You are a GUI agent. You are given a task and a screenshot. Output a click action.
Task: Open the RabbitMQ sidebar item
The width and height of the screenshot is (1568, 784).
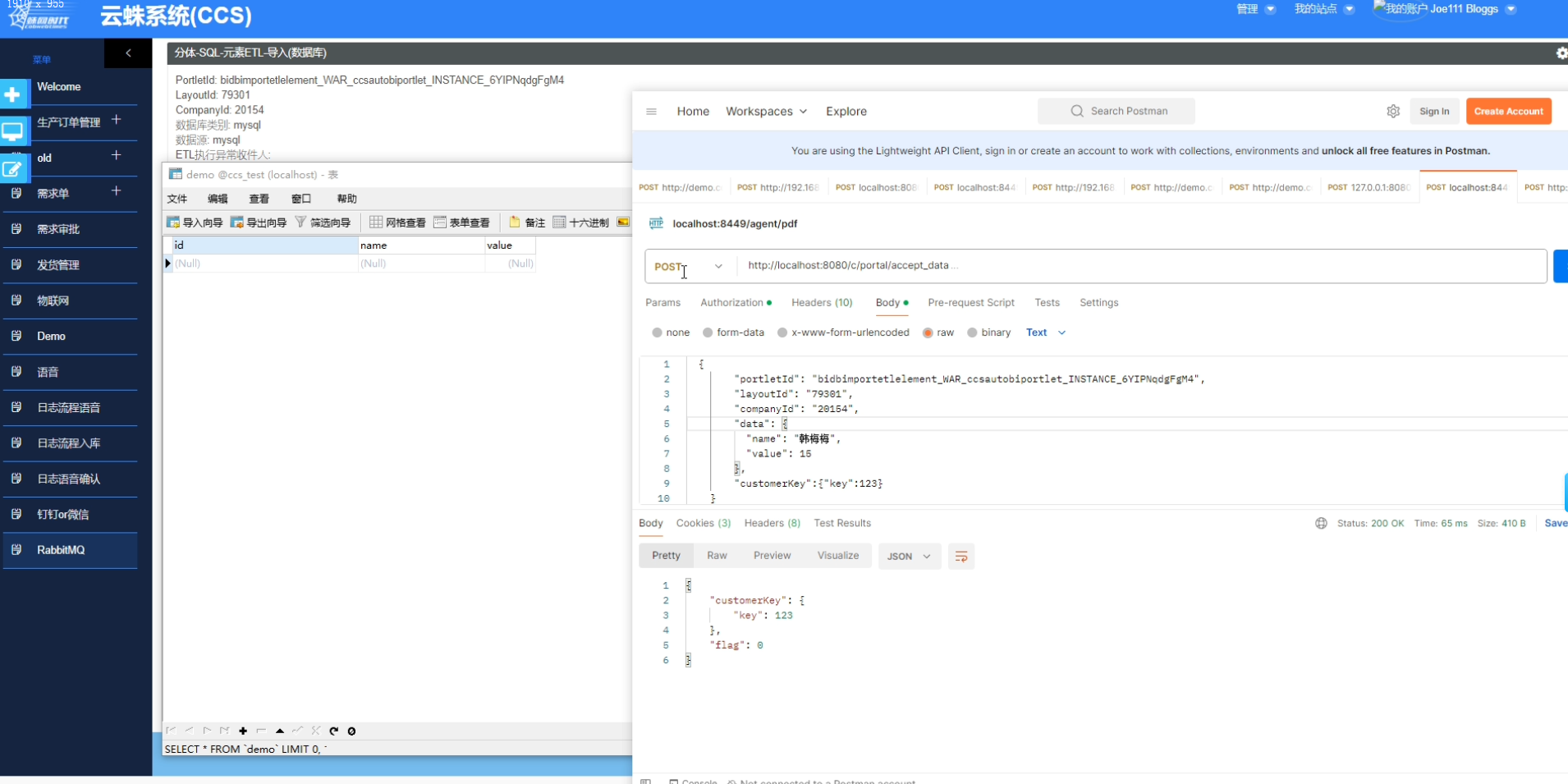click(x=69, y=550)
